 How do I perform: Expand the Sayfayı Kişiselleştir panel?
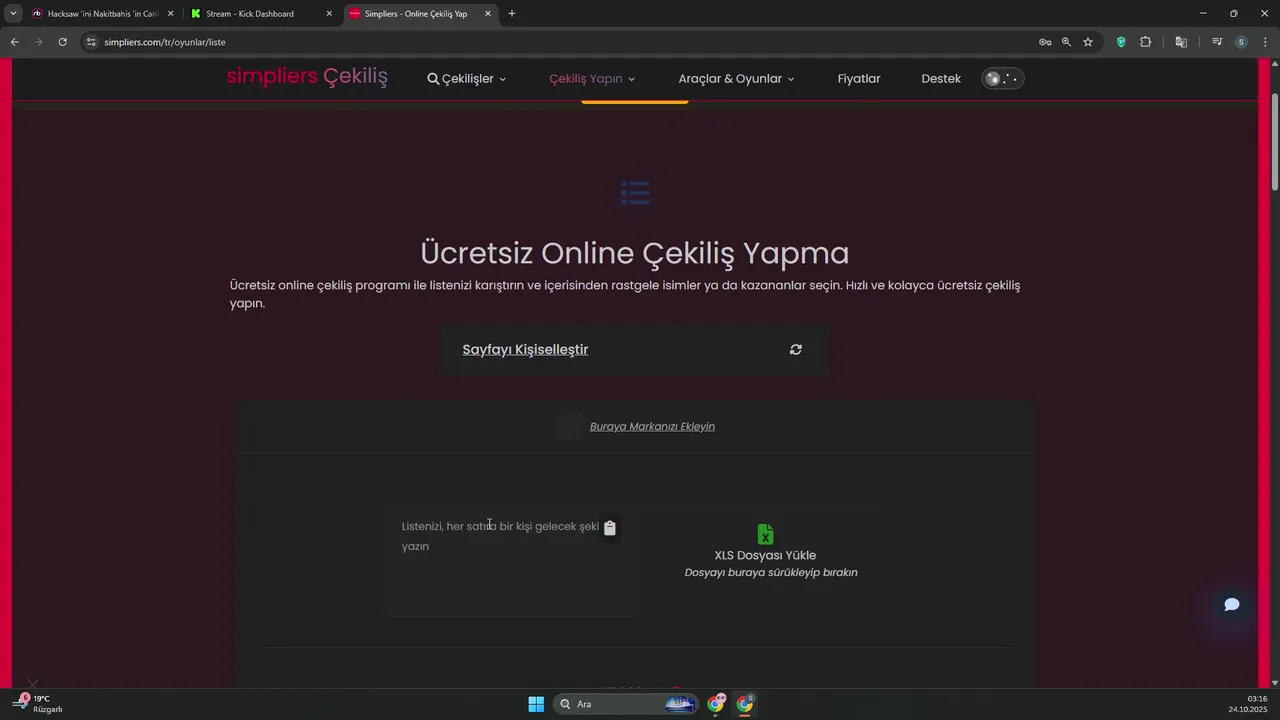(x=635, y=350)
